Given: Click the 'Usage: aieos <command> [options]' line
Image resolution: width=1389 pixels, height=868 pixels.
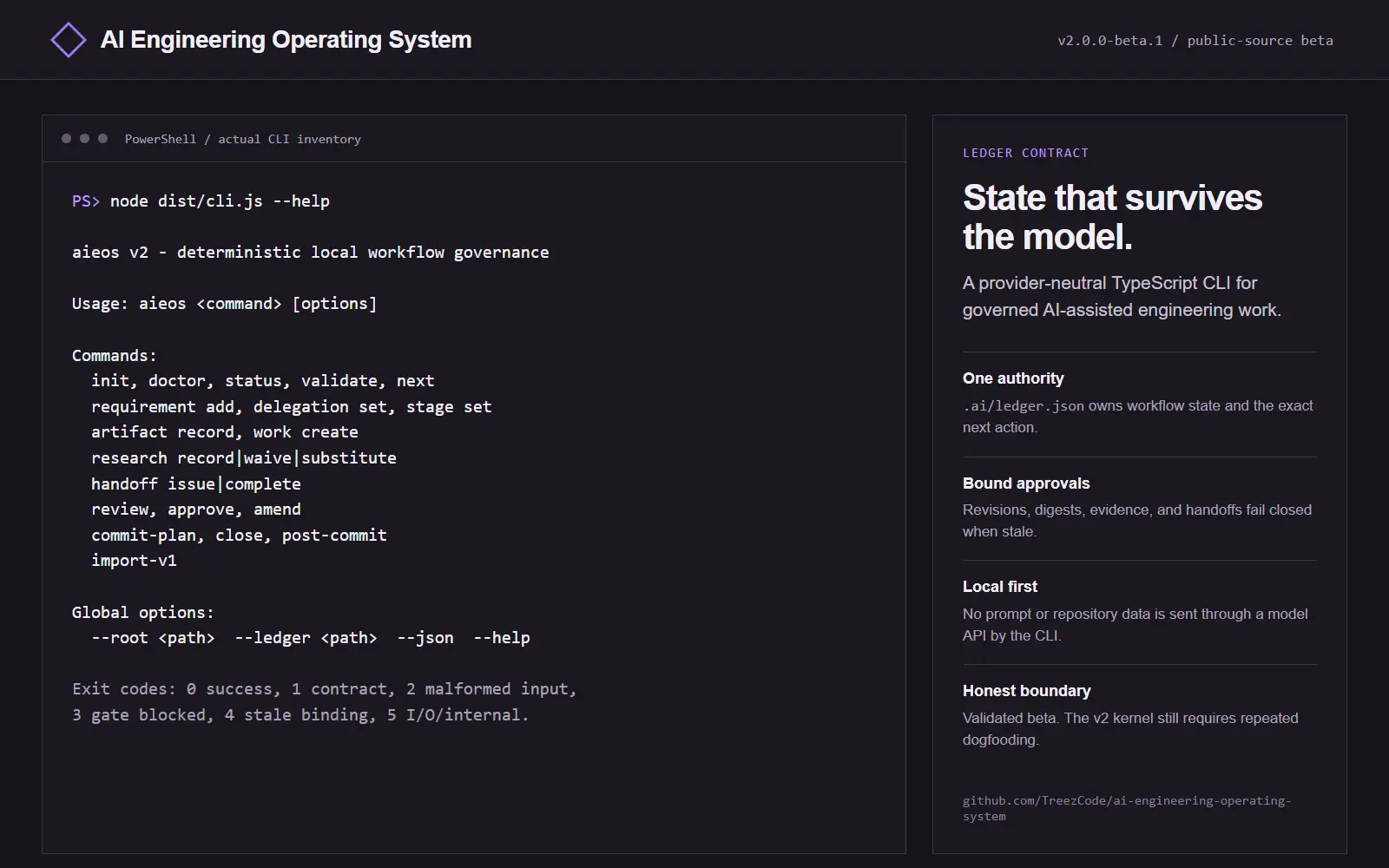Looking at the screenshot, I should click(224, 304).
